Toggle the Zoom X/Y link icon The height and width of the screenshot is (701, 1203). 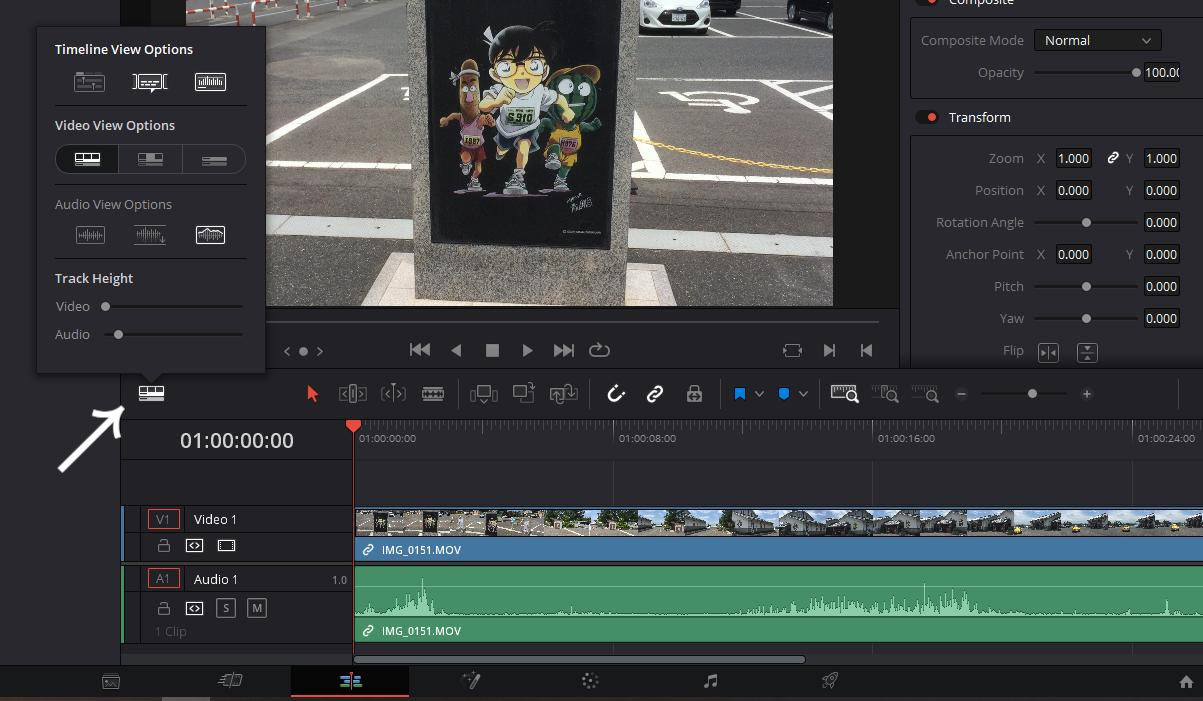pyautogui.click(x=1113, y=158)
